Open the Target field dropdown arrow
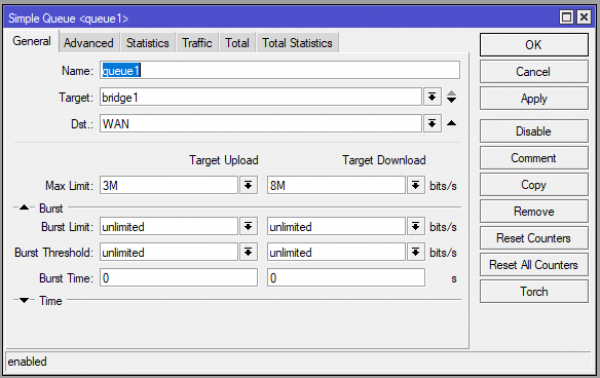 (x=432, y=97)
